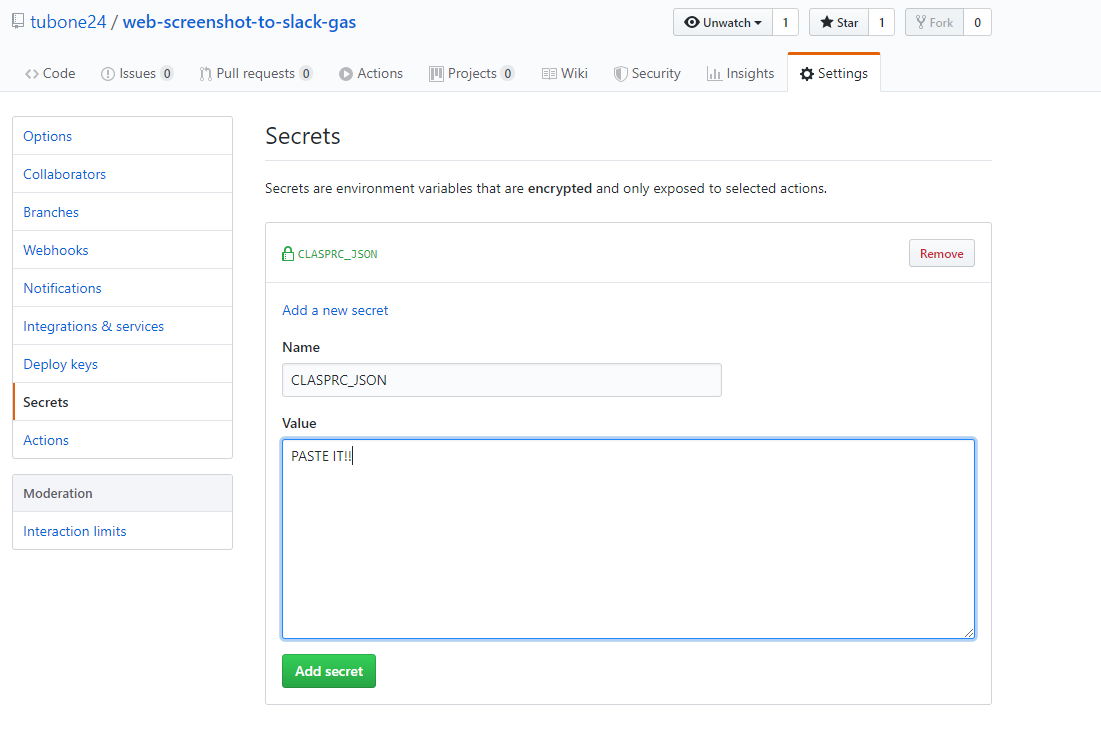Image resolution: width=1101 pixels, height=735 pixels.
Task: Click the lock icon beside CLASPRC_JSON
Action: pyautogui.click(x=288, y=253)
